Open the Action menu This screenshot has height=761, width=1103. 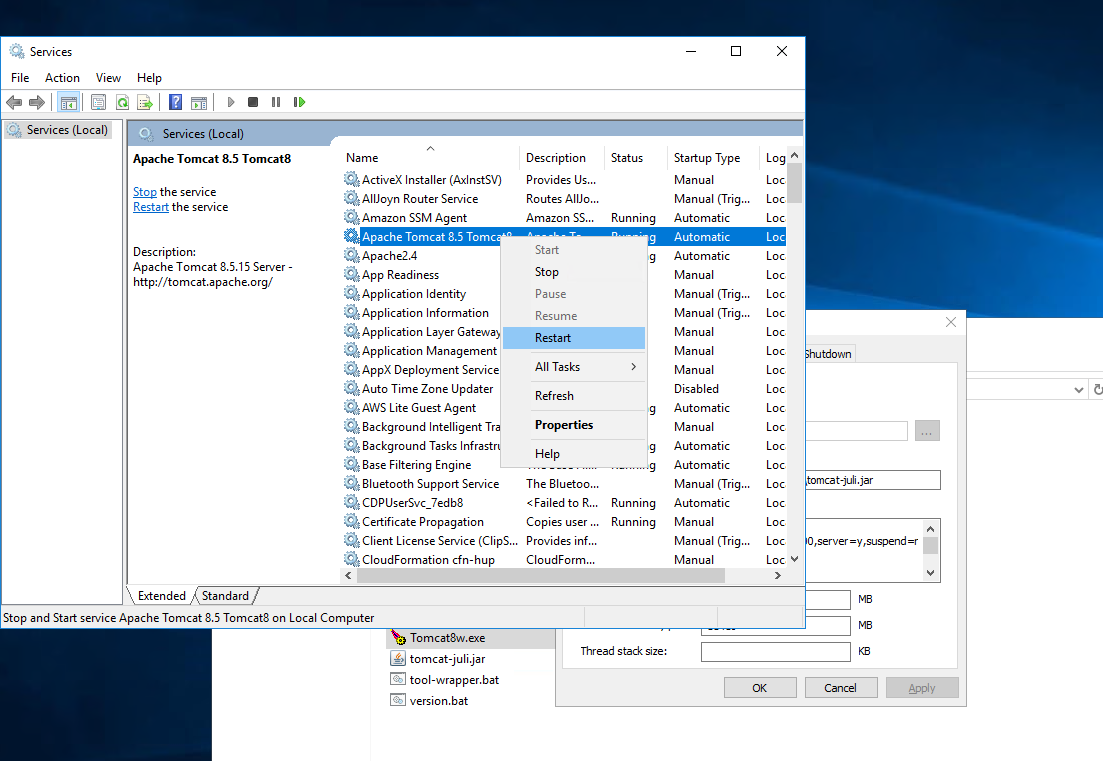point(62,78)
